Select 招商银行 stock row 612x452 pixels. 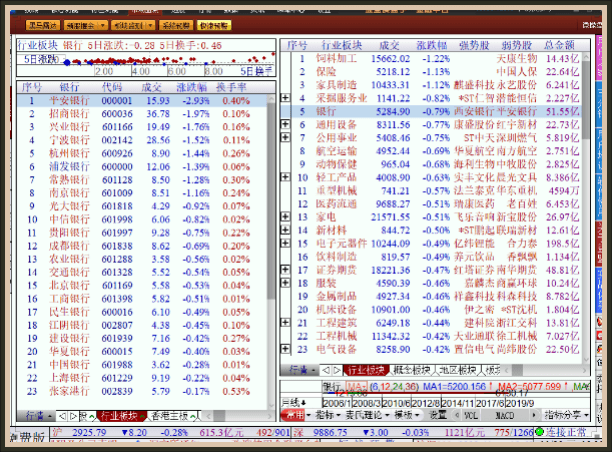(x=142, y=114)
